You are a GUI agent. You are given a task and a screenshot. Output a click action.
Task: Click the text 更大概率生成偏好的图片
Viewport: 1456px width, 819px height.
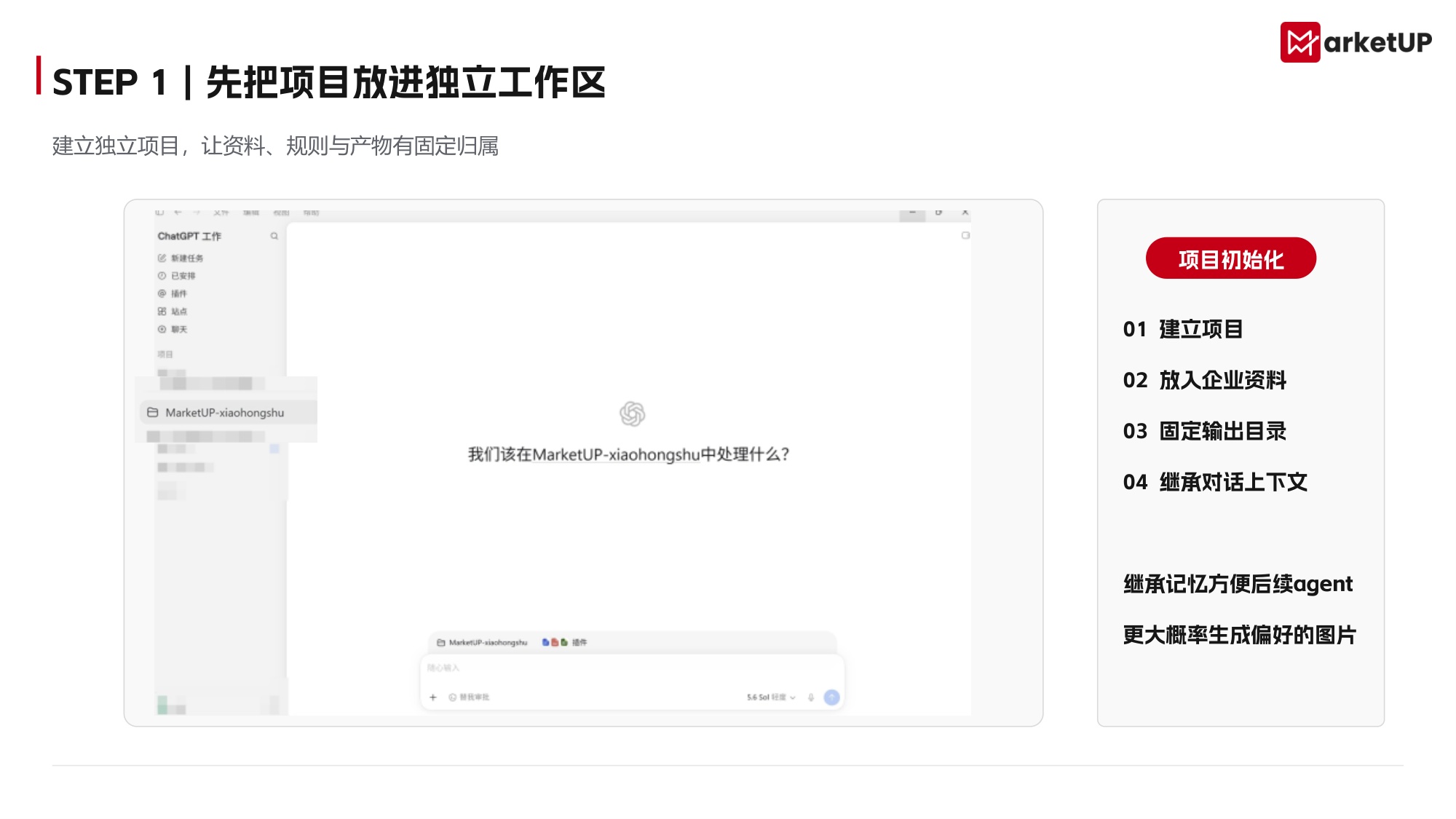[x=1239, y=635]
